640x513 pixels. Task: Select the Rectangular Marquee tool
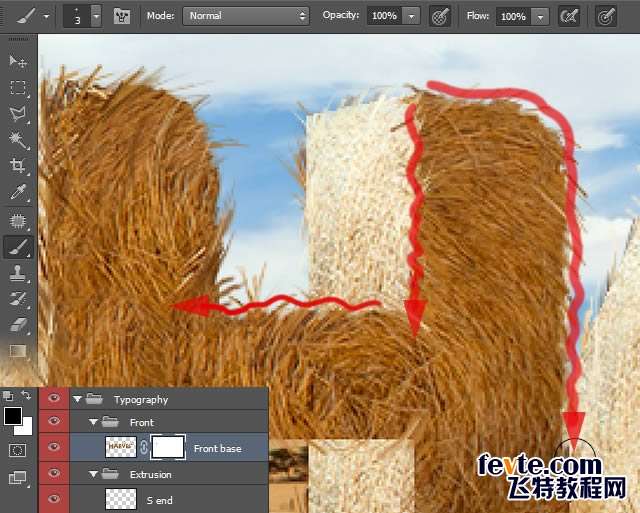[18, 87]
